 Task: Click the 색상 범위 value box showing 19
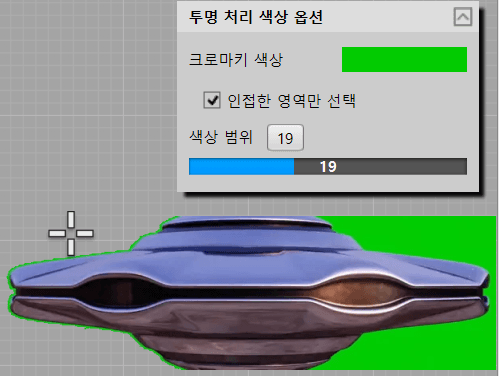click(x=285, y=138)
